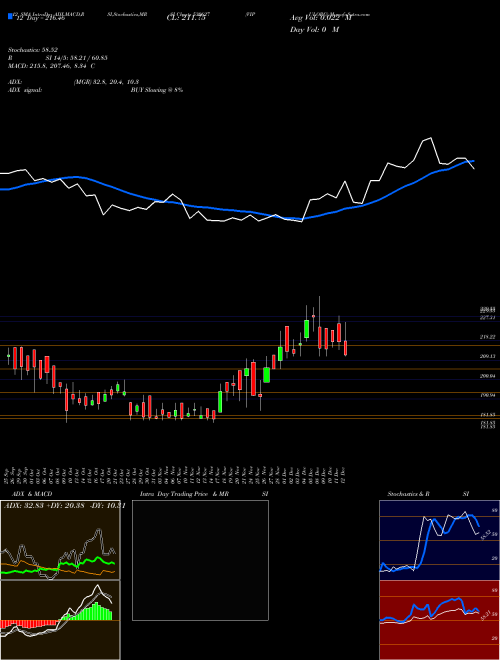This screenshot has height=660, width=500.
Task: Click the 'SI 14/3: 58.21 / 69.83' readout
Action: pyautogui.click(x=76, y=58)
